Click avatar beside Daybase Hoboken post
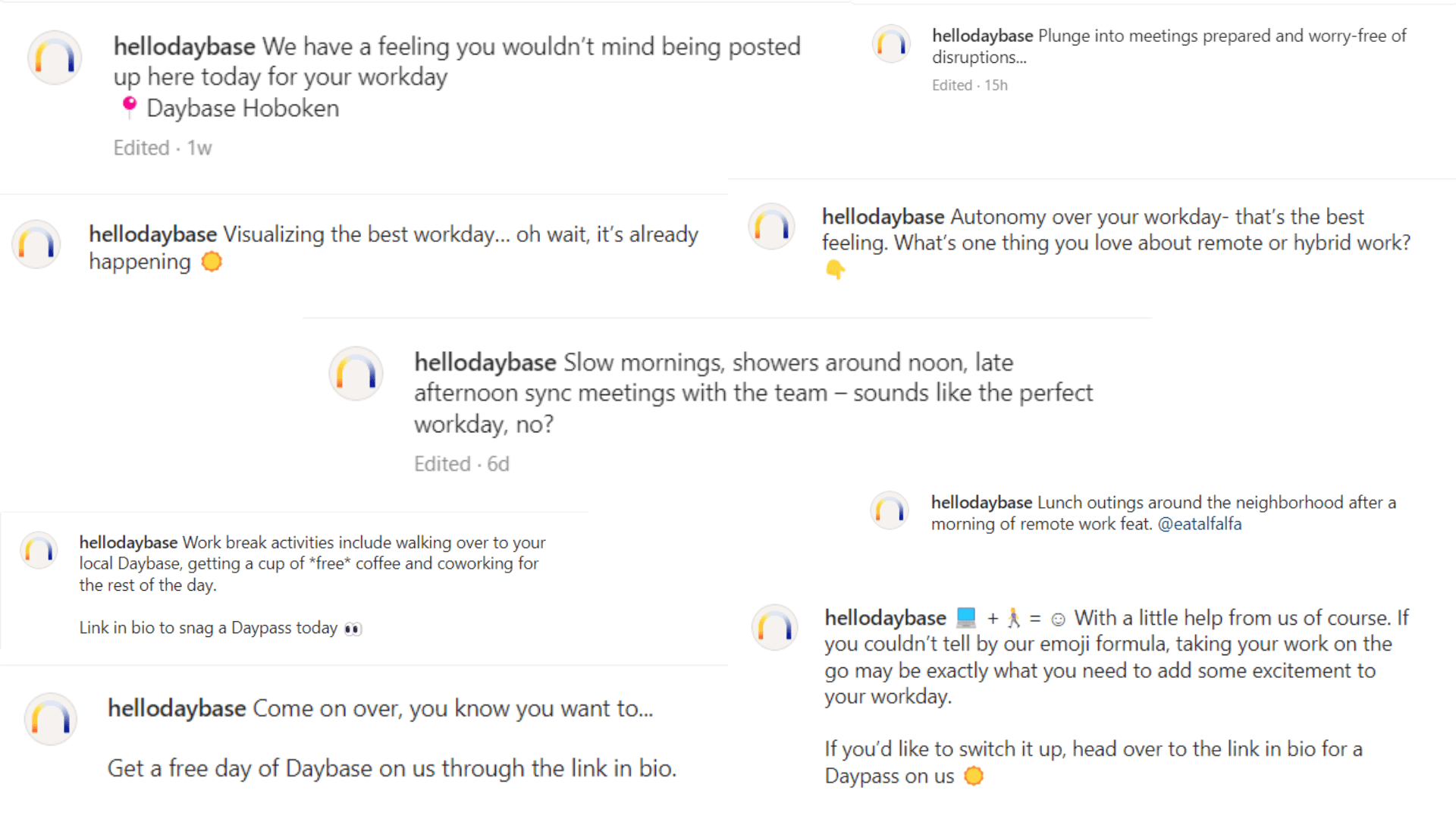The image size is (1456, 819). 55,58
